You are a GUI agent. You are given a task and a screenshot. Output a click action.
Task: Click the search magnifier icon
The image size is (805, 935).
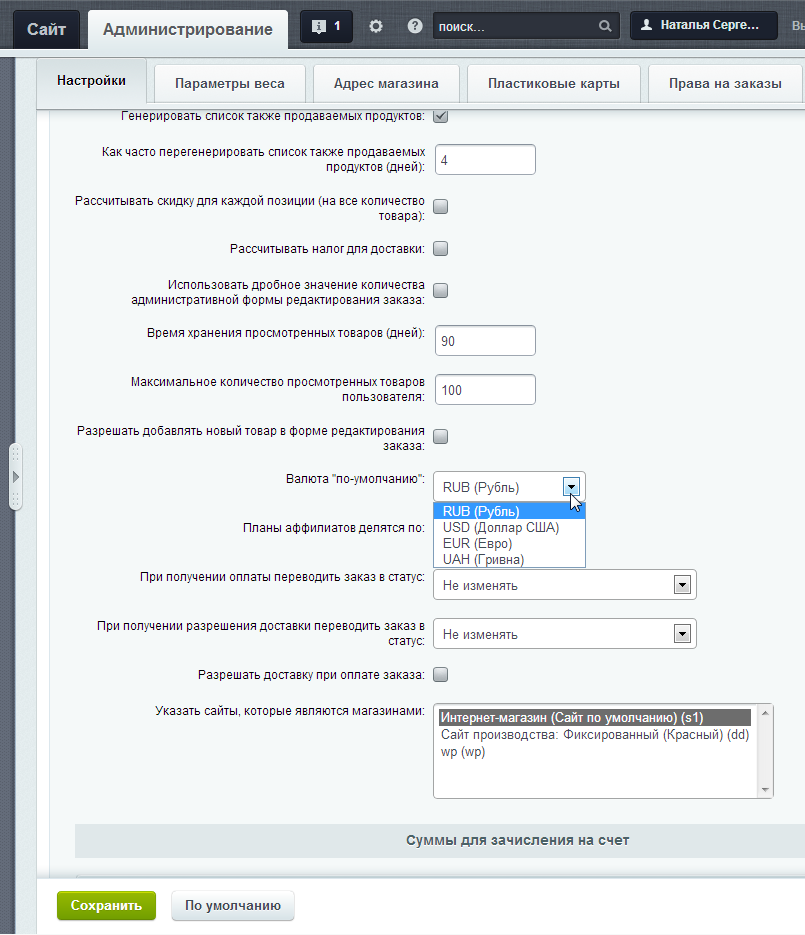[605, 27]
